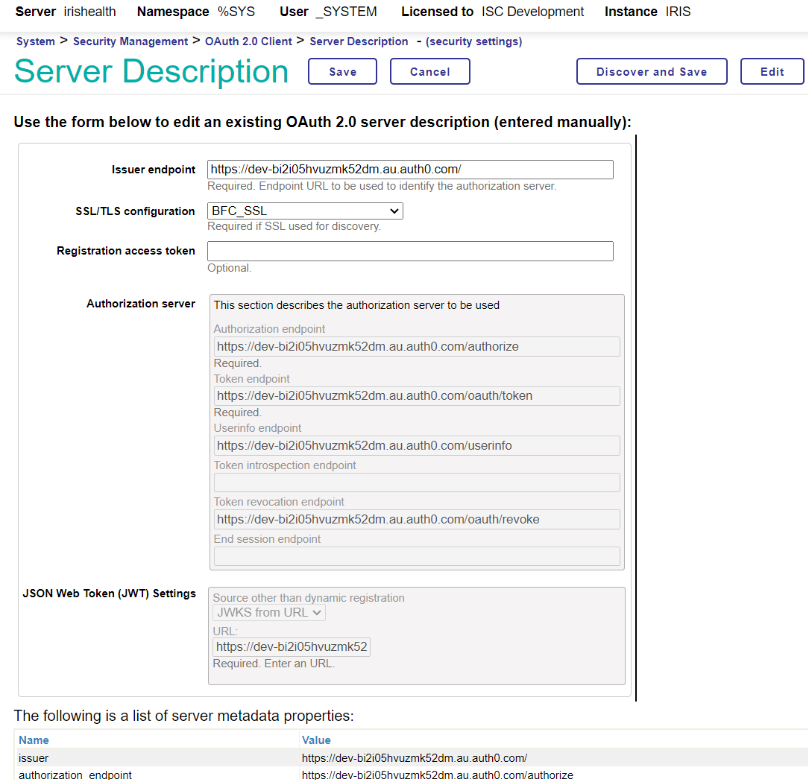
Task: Open the SSL/TLS configuration dropdown
Action: (305, 211)
